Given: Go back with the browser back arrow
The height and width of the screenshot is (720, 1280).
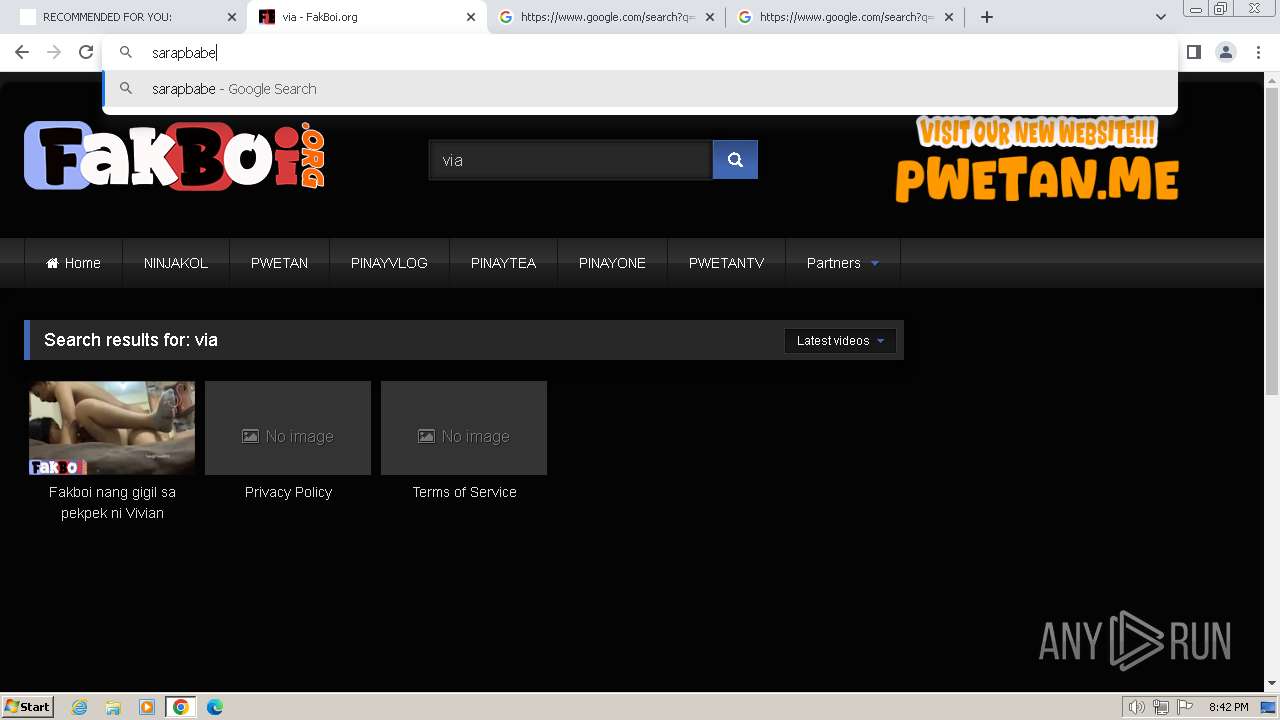Looking at the screenshot, I should click(22, 52).
